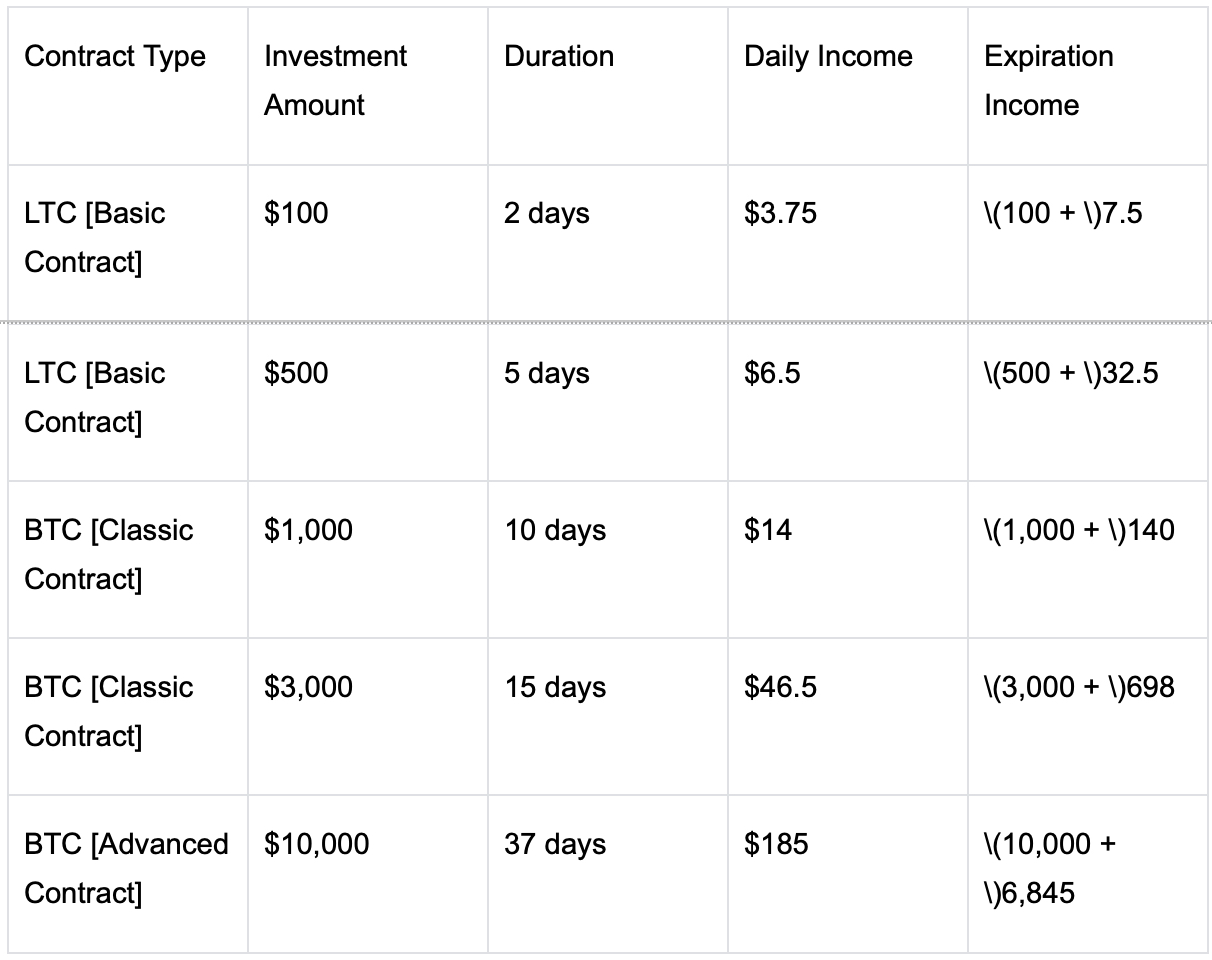Click the Duration column header
This screenshot has width=1212, height=960.
(559, 56)
